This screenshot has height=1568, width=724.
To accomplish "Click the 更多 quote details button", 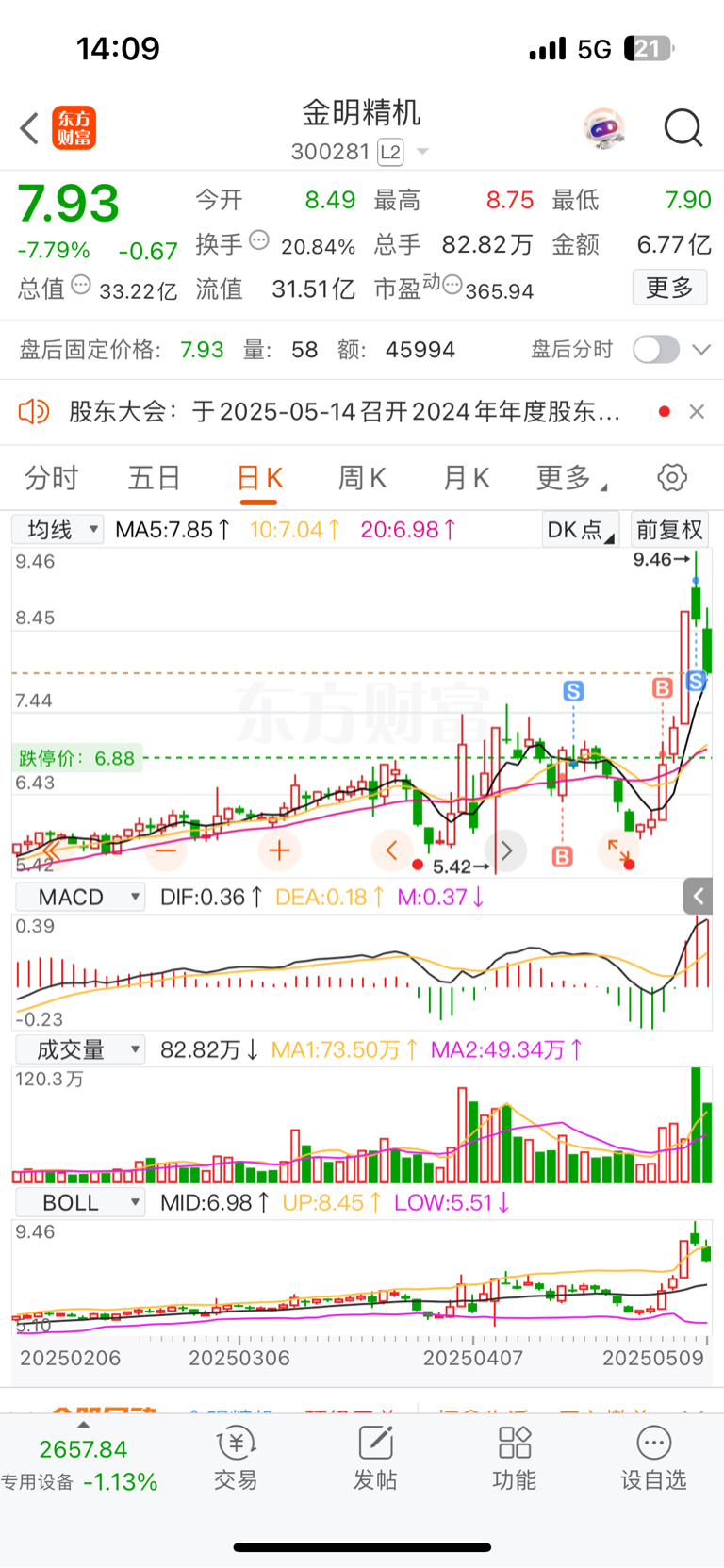I will (x=669, y=288).
